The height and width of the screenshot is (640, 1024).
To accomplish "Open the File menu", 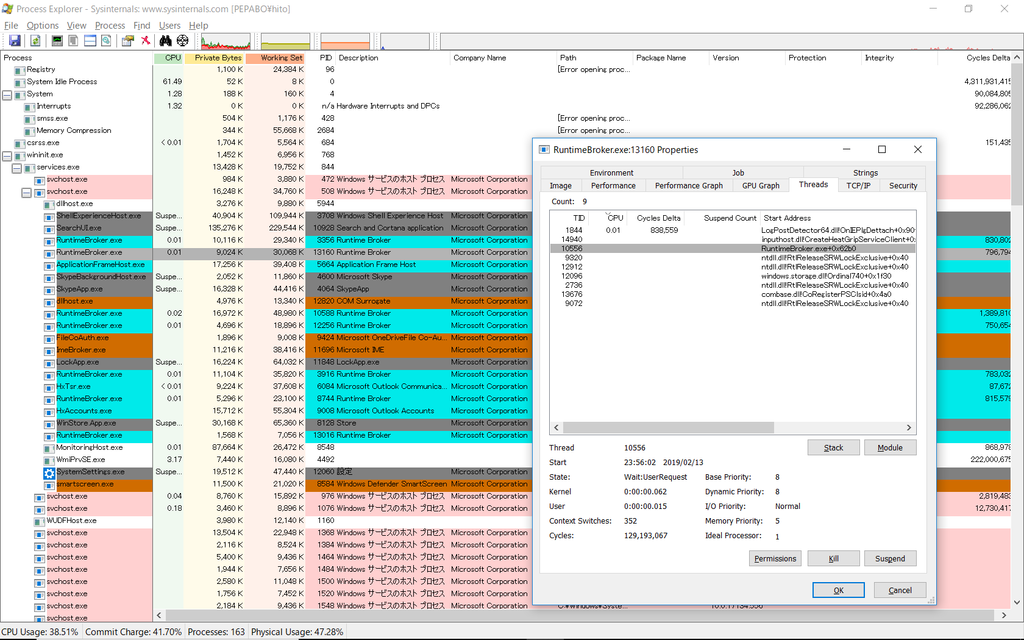I will [11, 25].
